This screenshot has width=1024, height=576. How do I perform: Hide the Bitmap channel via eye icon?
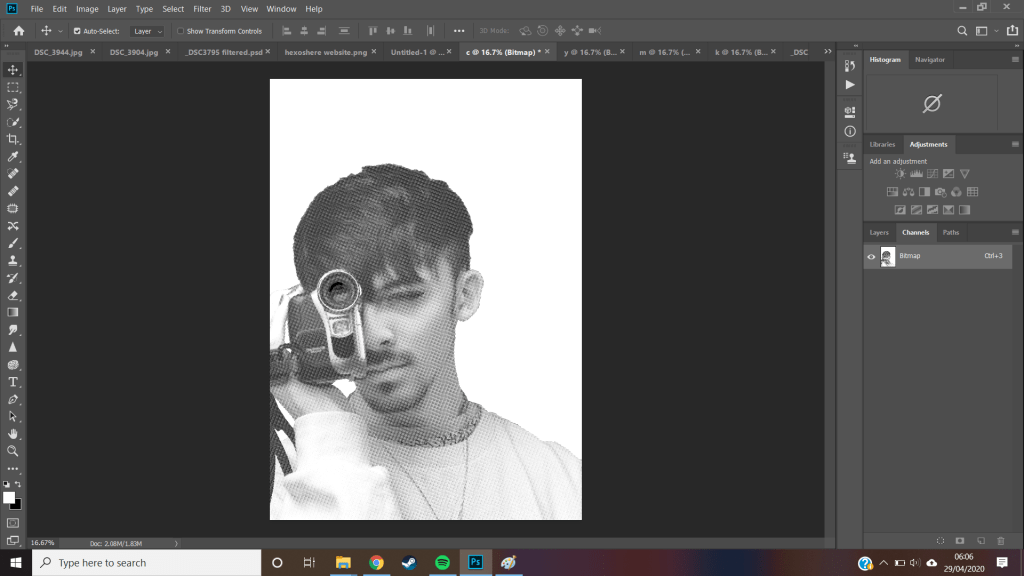click(871, 257)
